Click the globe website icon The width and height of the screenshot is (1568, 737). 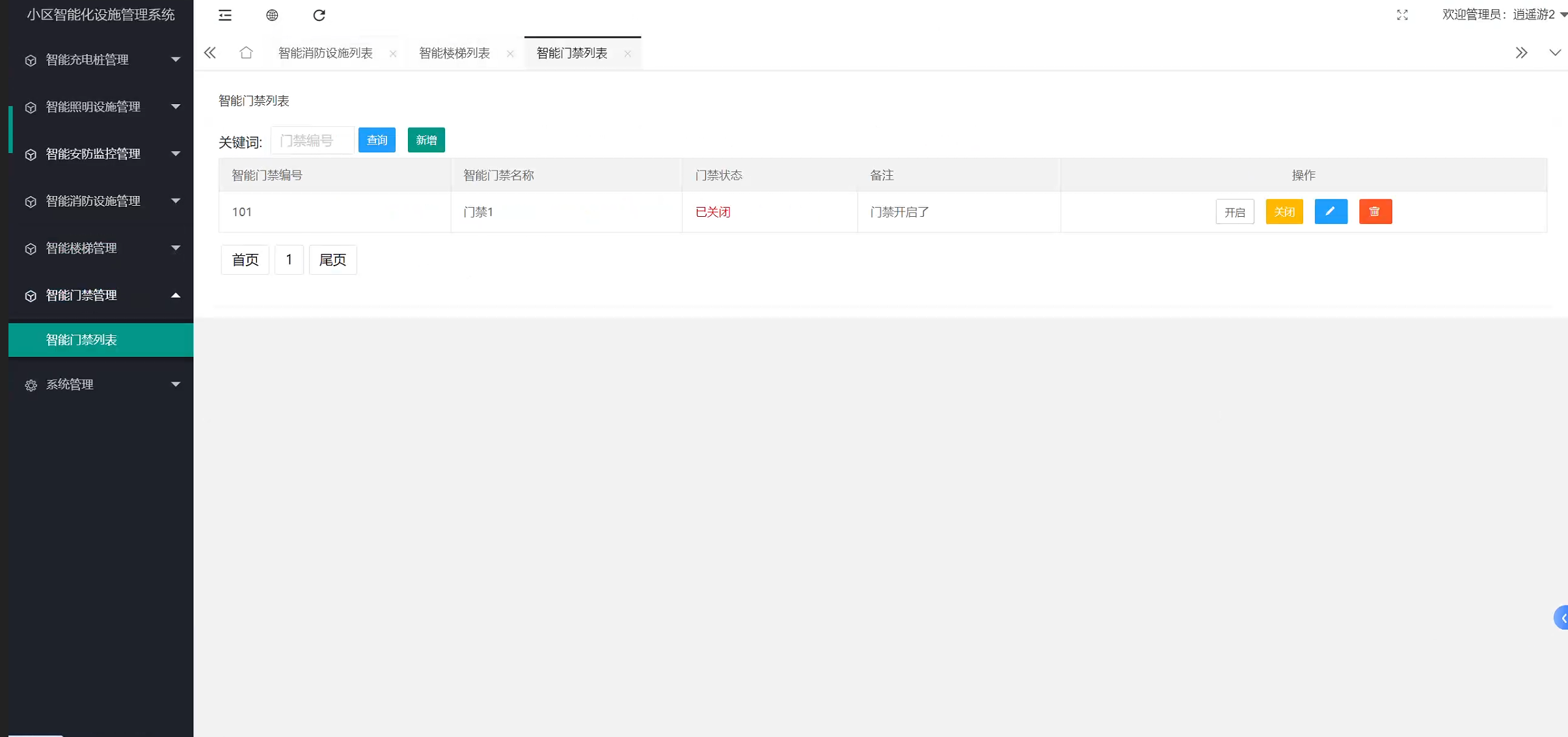tap(272, 15)
